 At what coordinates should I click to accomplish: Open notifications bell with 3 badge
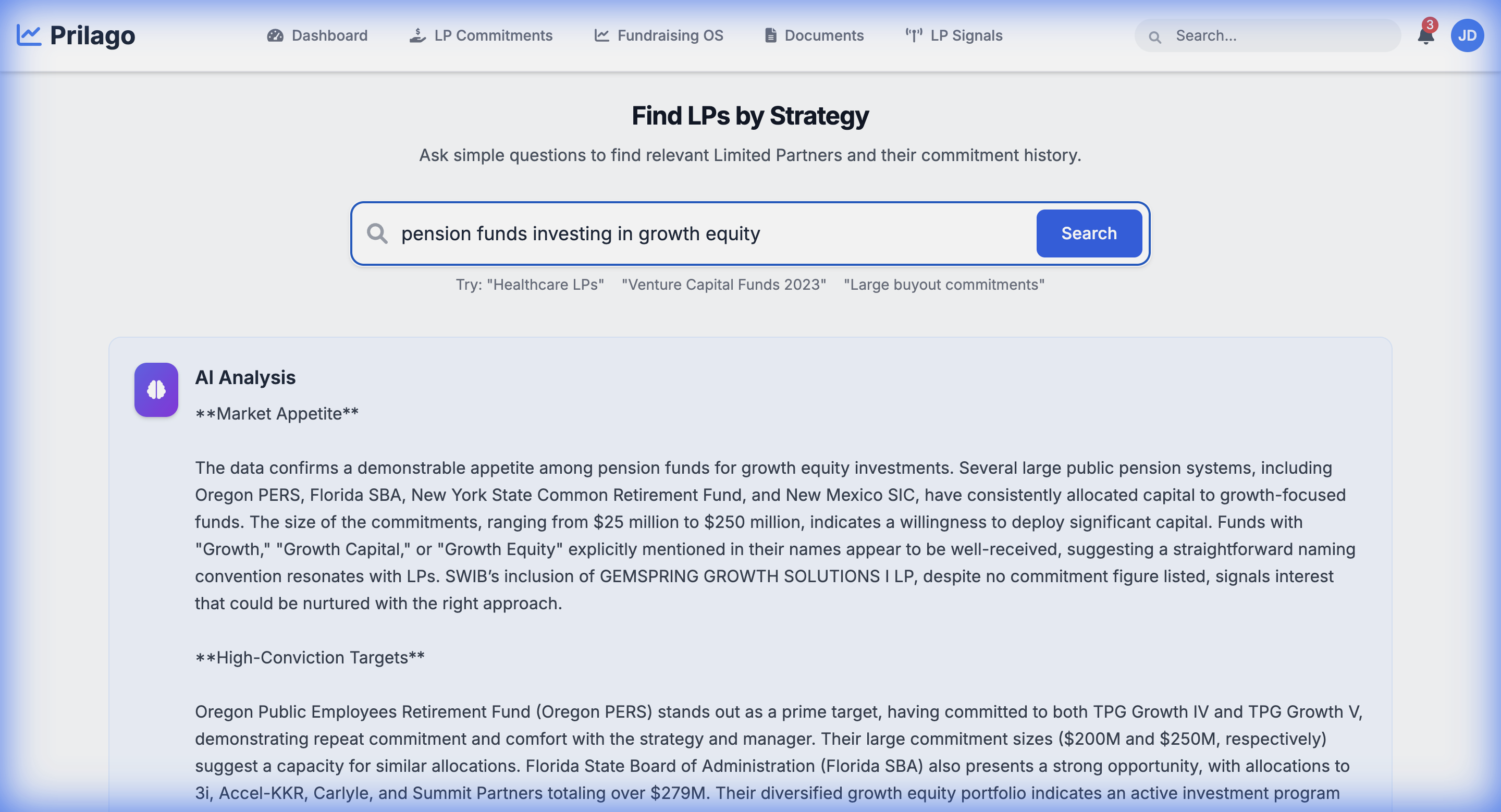(1425, 35)
